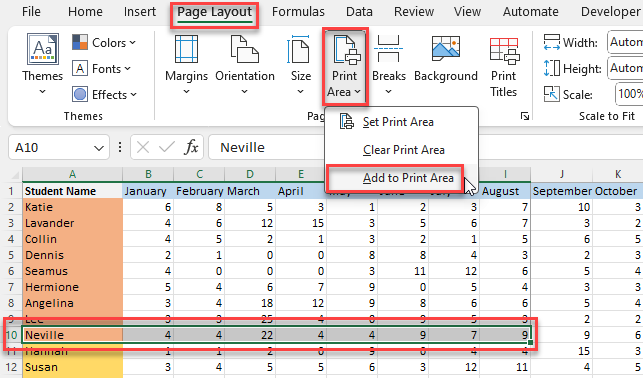Select the column J header
The image size is (643, 378).
tap(561, 174)
